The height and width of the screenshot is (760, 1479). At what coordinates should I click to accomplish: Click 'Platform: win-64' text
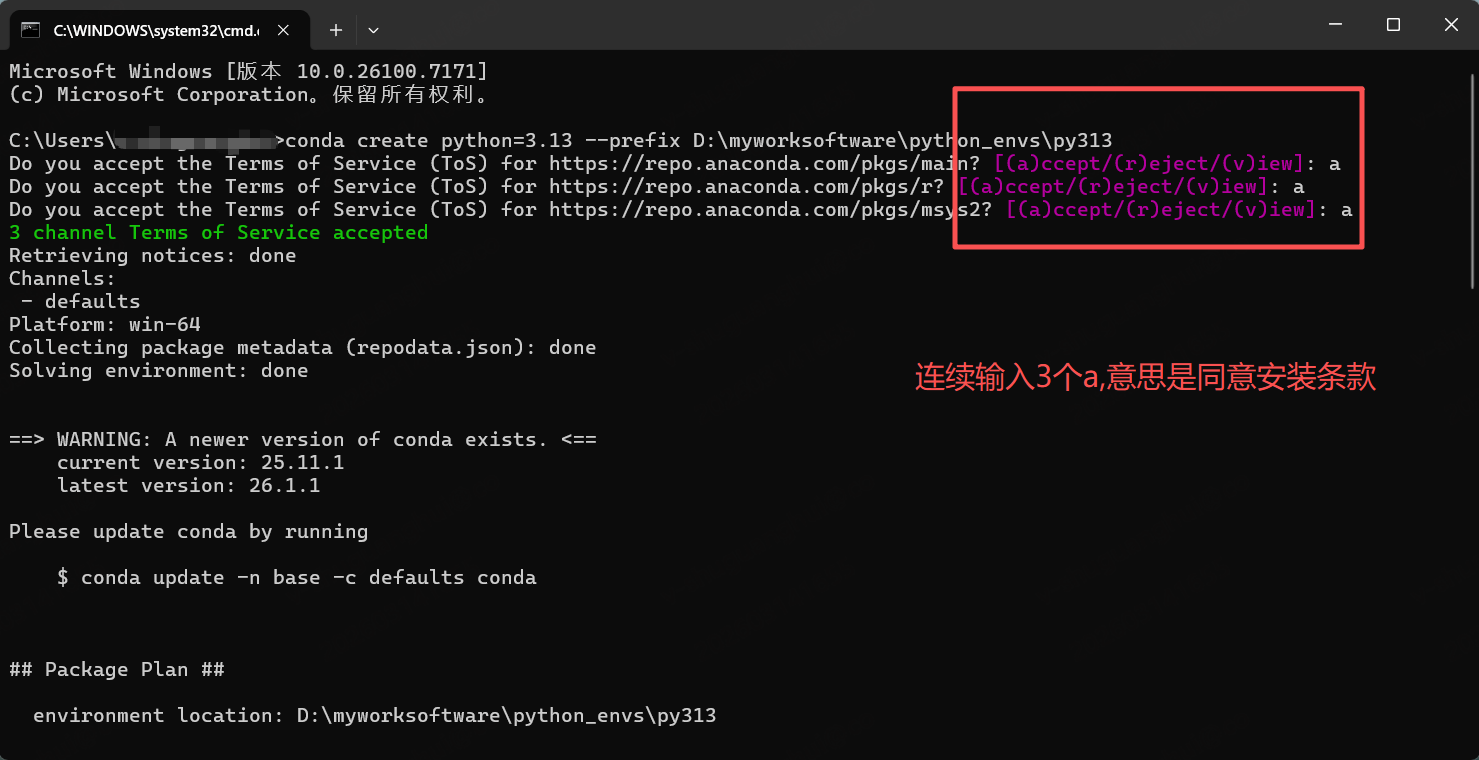[x=105, y=324]
